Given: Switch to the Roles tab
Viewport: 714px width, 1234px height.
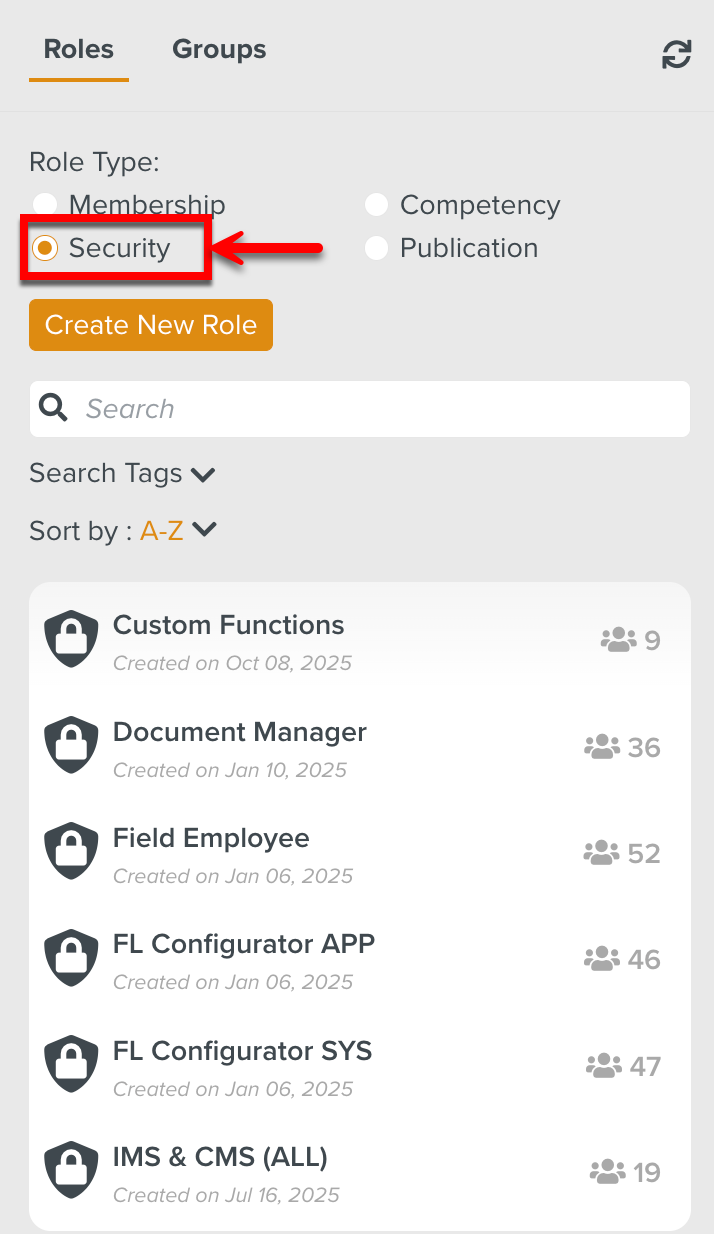Looking at the screenshot, I should (x=79, y=49).
